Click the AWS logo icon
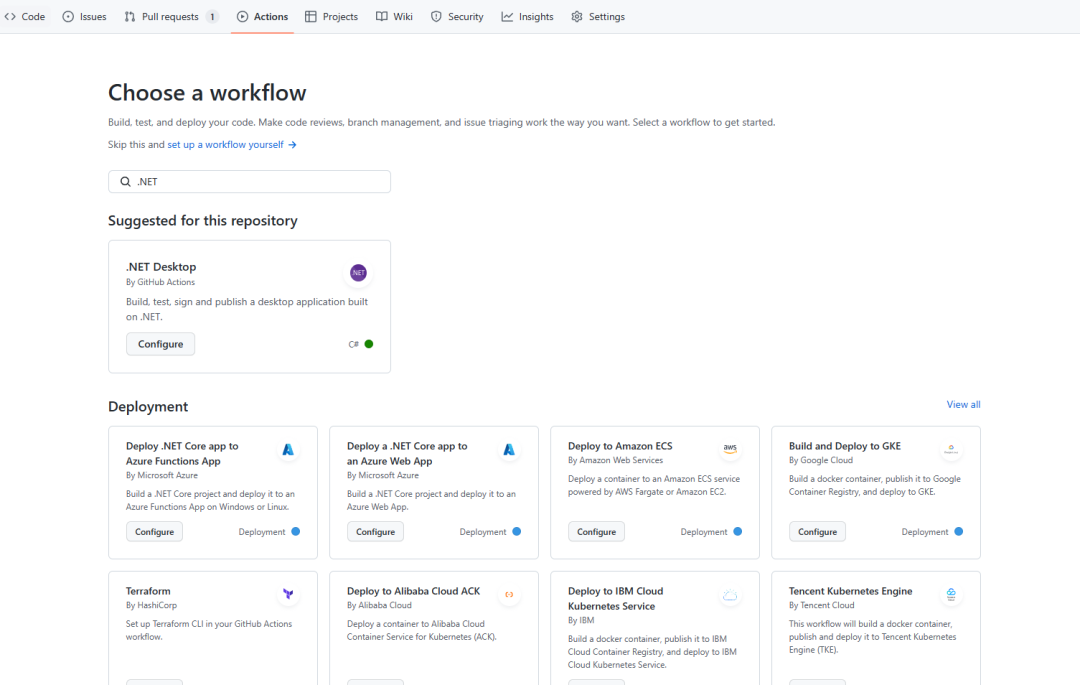Screen dimensions: 1080x685 pos(730,448)
